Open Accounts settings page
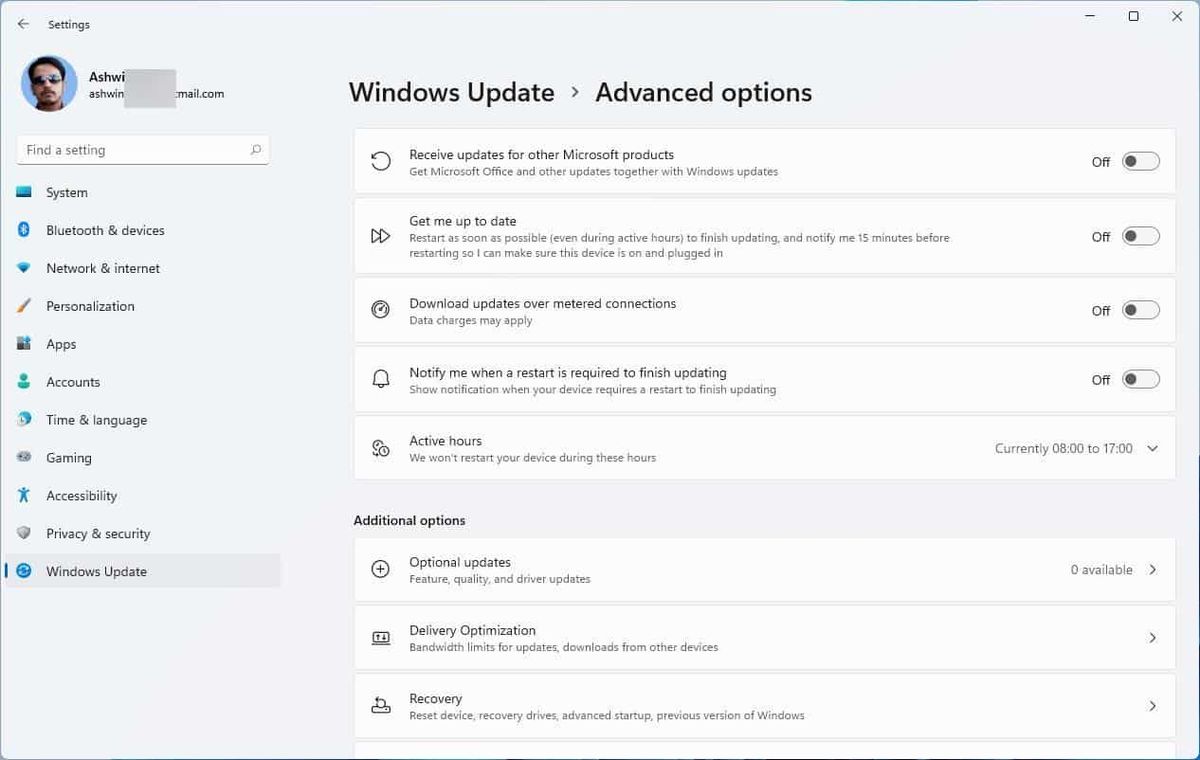The width and height of the screenshot is (1200, 760). tap(143, 382)
